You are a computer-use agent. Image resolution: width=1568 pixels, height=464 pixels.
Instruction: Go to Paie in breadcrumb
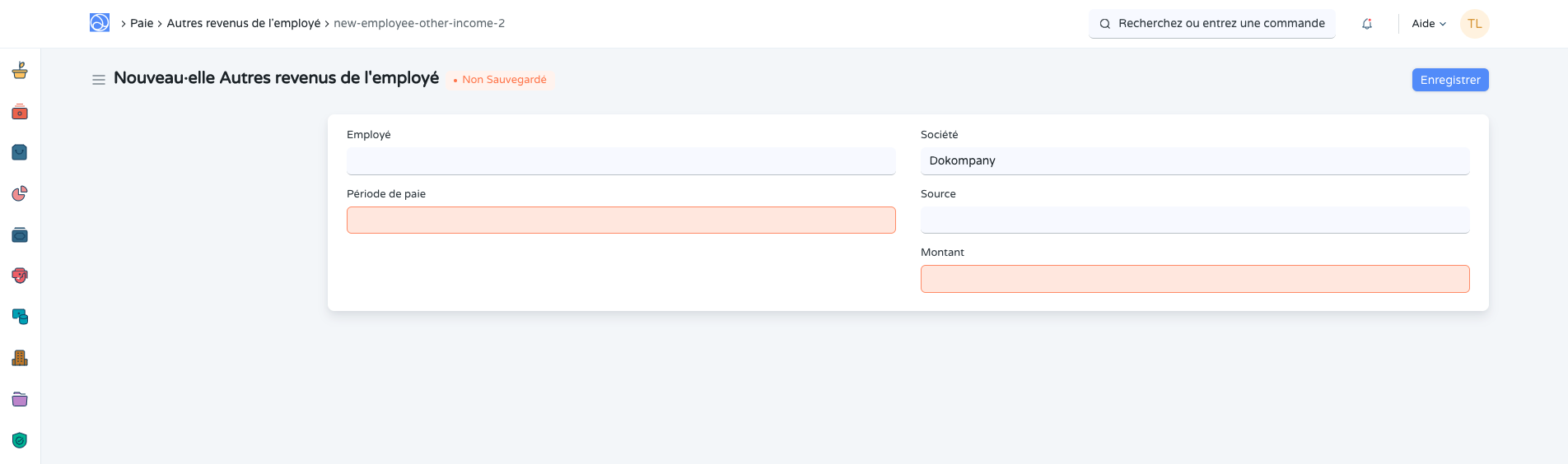click(142, 23)
